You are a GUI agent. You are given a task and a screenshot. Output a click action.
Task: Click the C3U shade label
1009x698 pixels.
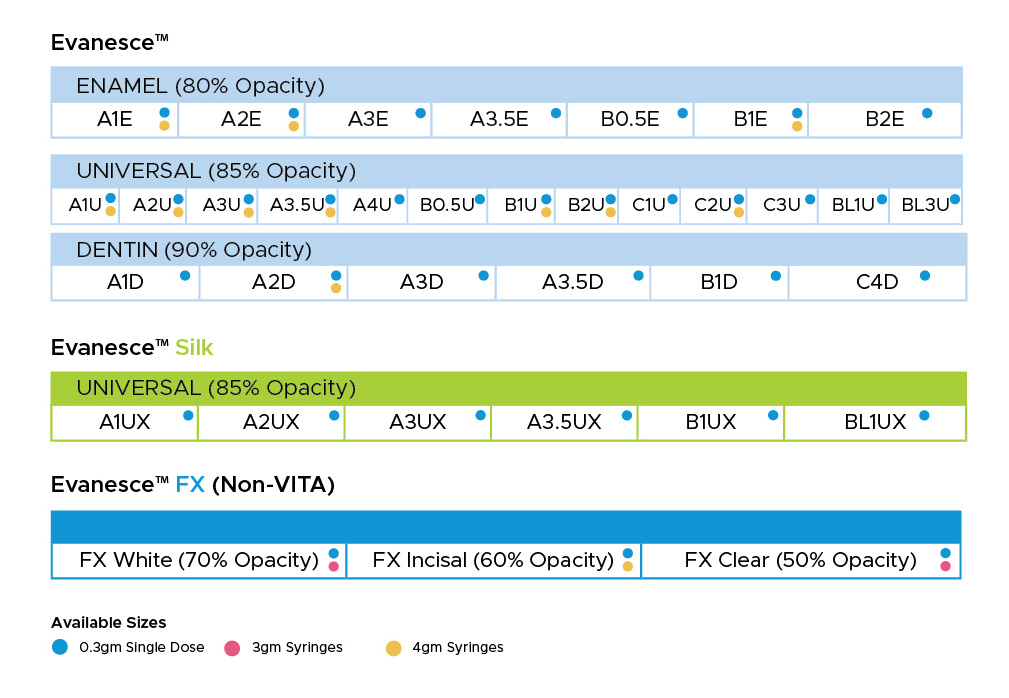coord(782,205)
